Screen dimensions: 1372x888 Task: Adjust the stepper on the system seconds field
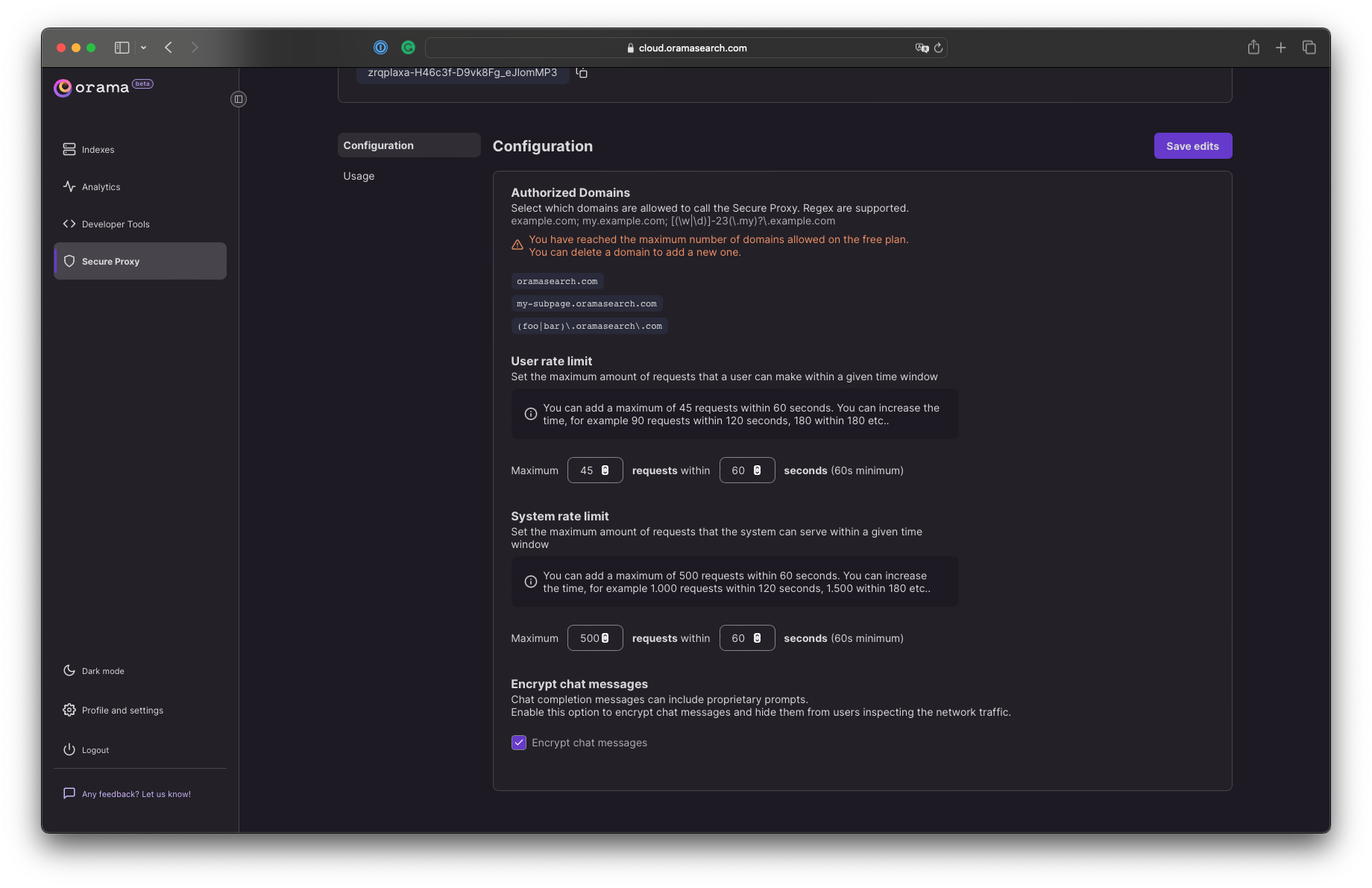pyautogui.click(x=758, y=638)
